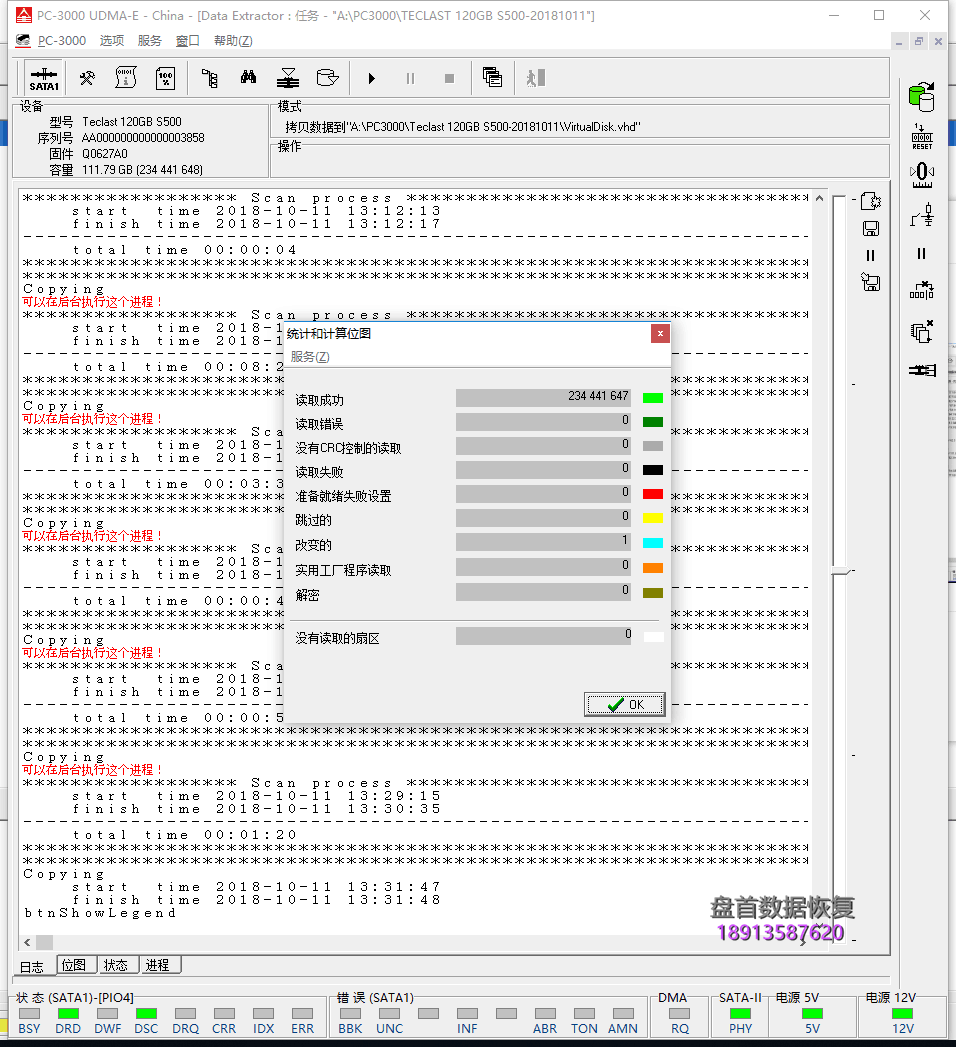Click the SATA1 port selection icon
956x1047 pixels.
pos(44,78)
